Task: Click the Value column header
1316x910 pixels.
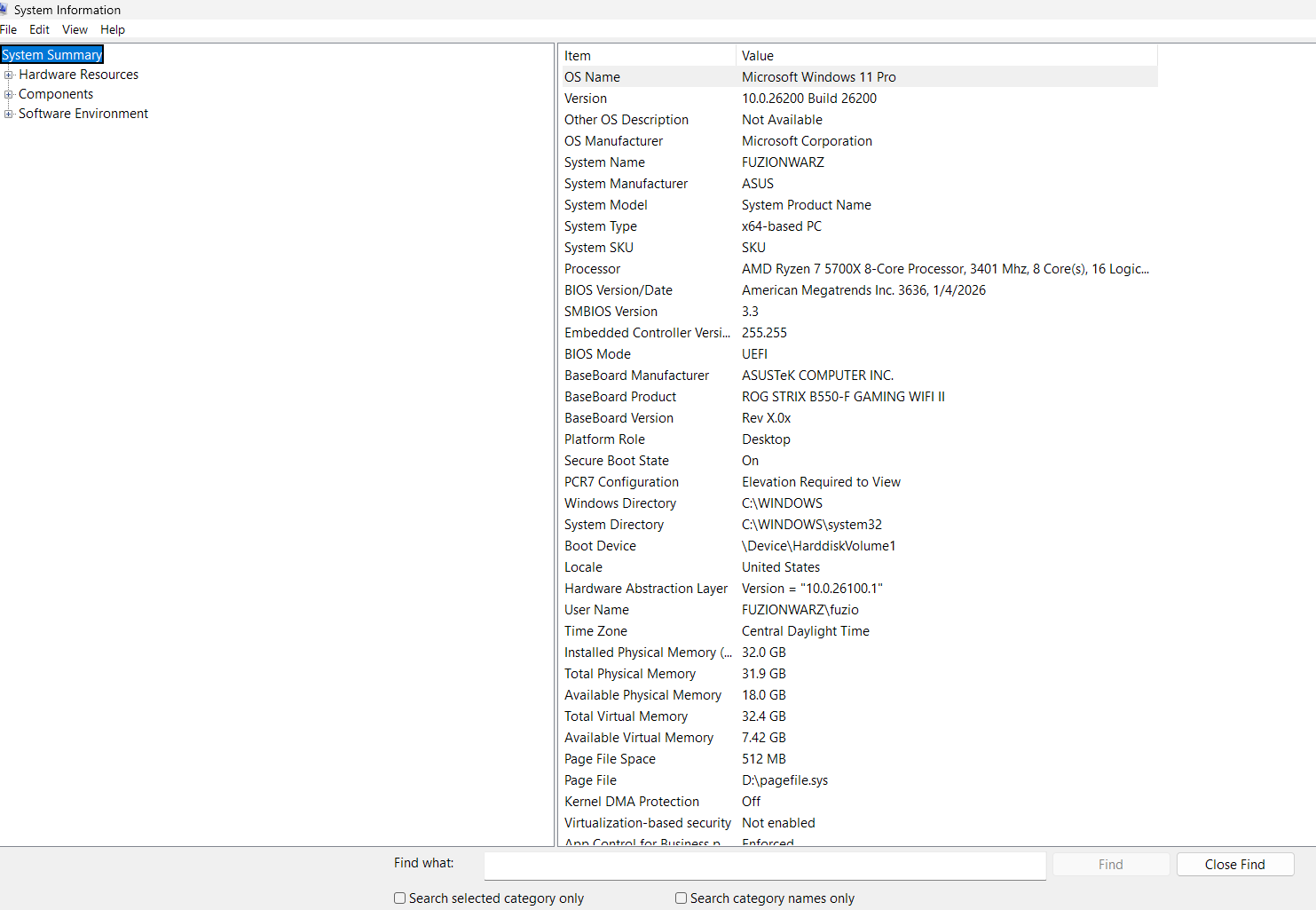Action: click(947, 56)
